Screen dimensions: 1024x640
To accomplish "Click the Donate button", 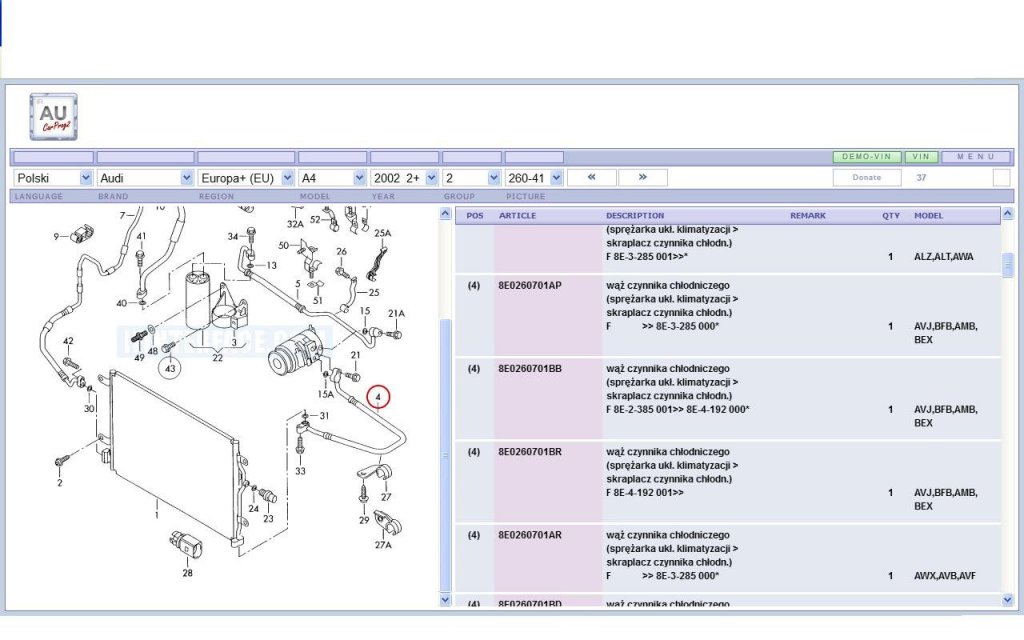I will tap(867, 178).
